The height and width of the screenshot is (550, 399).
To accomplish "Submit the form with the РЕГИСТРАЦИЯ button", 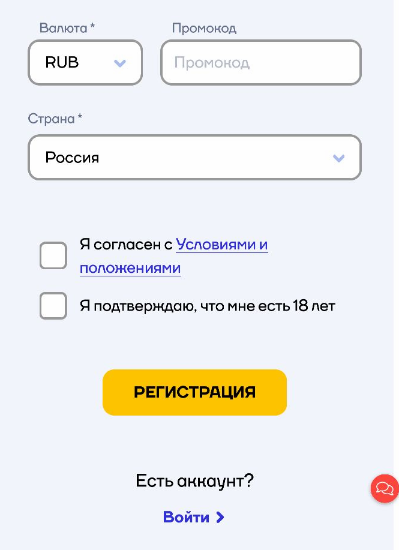I will [x=195, y=392].
